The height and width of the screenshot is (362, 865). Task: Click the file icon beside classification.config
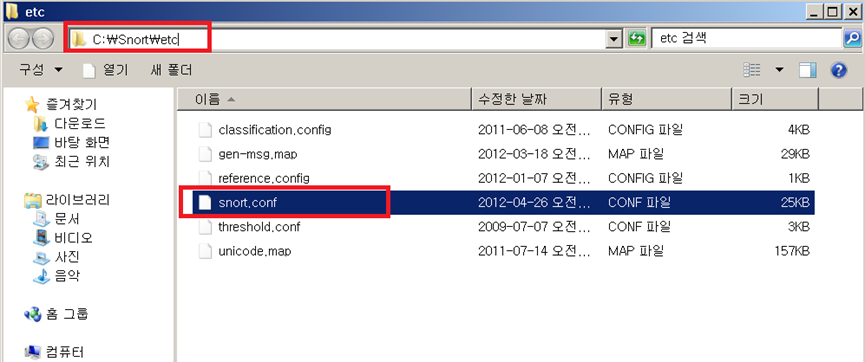(205, 130)
